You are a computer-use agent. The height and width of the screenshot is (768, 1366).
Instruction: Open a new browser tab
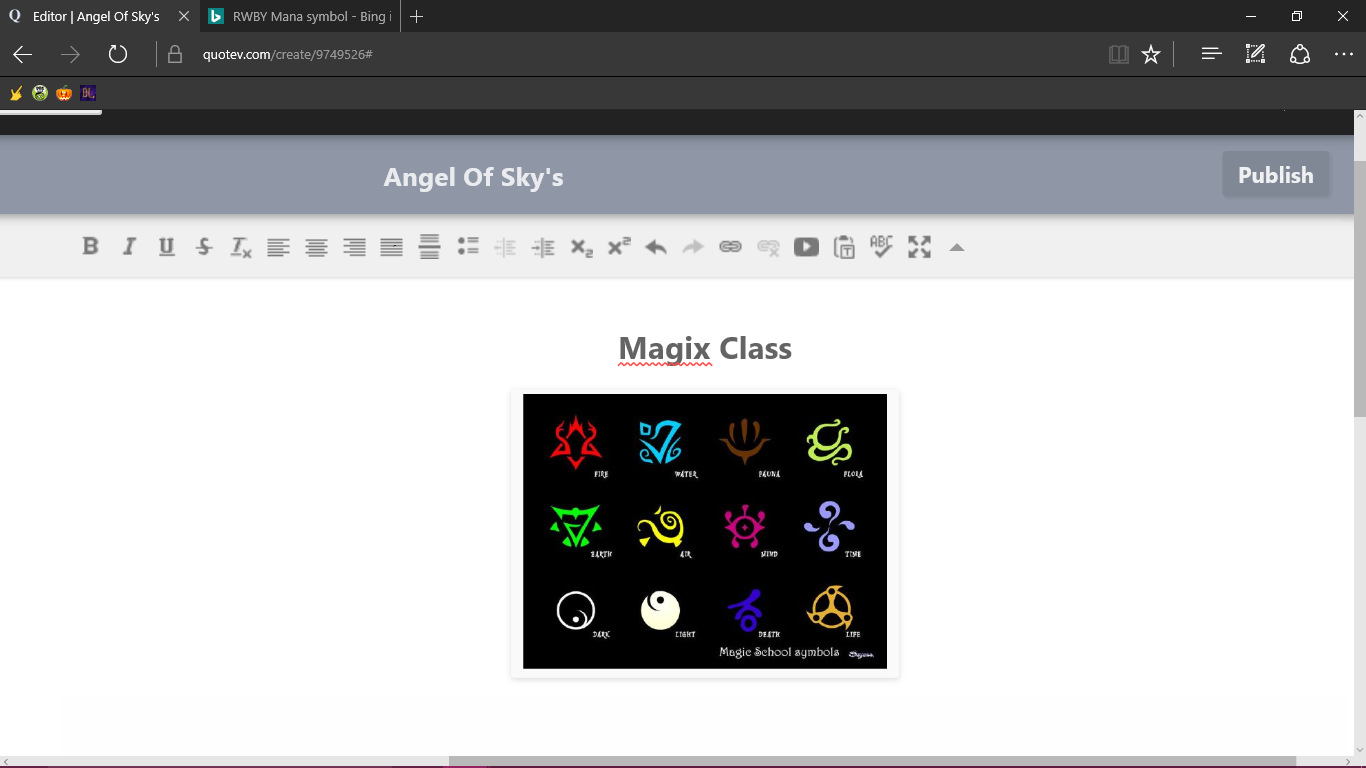(x=417, y=16)
